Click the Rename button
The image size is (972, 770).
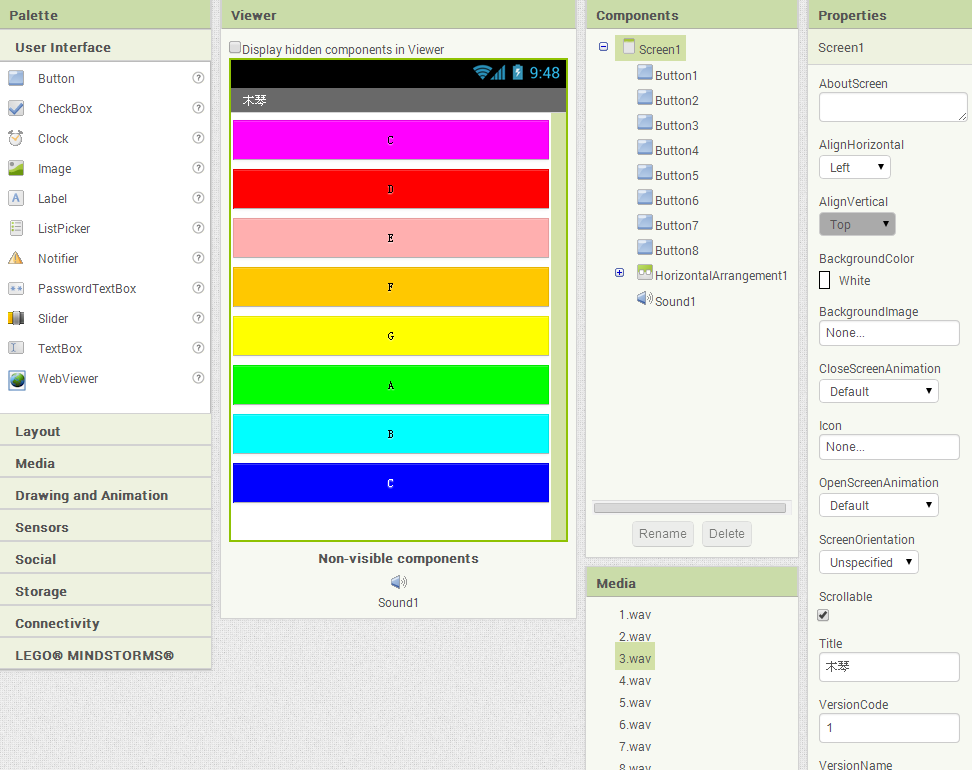(662, 533)
